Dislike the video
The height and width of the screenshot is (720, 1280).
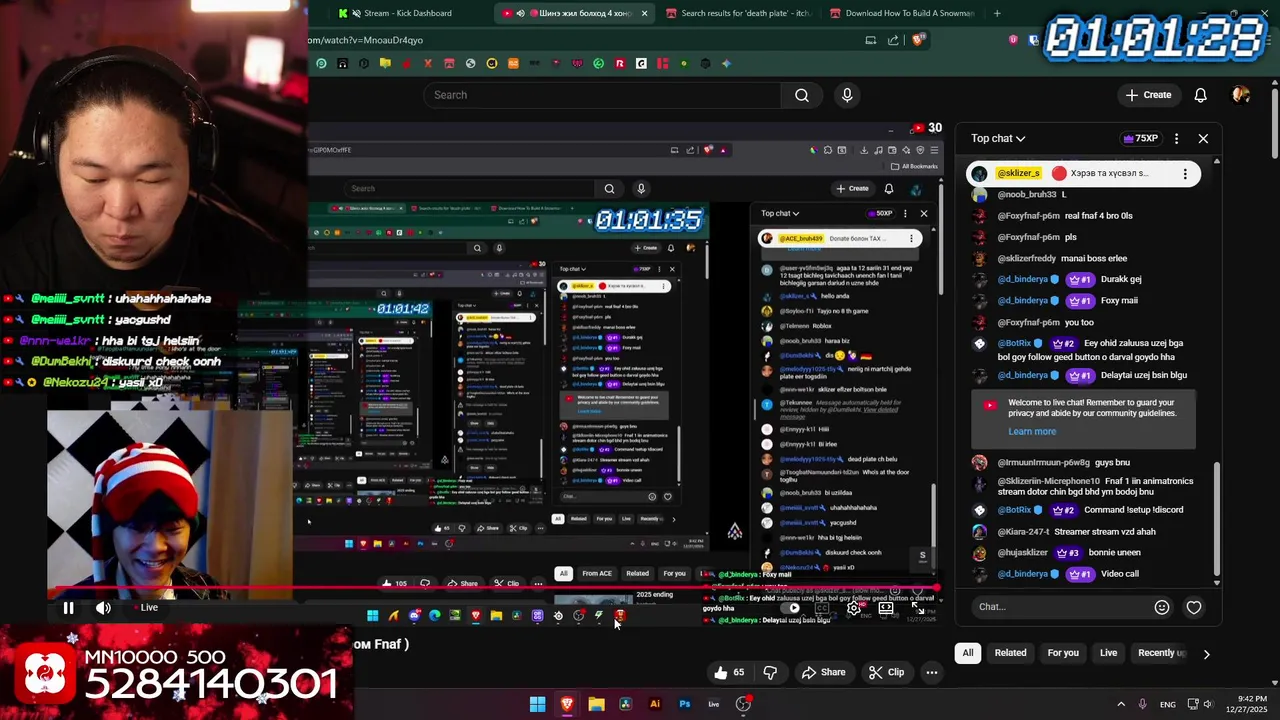pos(770,673)
